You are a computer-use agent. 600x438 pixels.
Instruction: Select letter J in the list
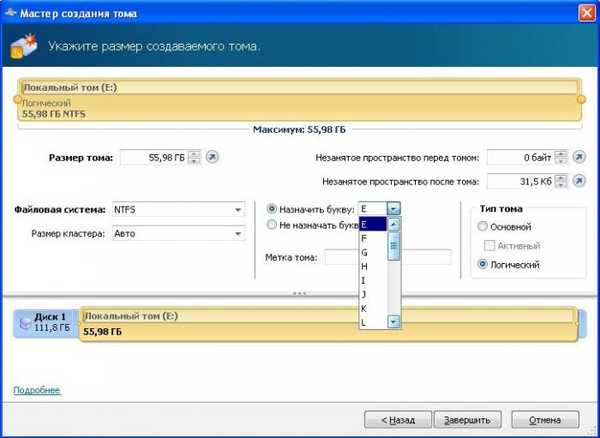click(373, 295)
